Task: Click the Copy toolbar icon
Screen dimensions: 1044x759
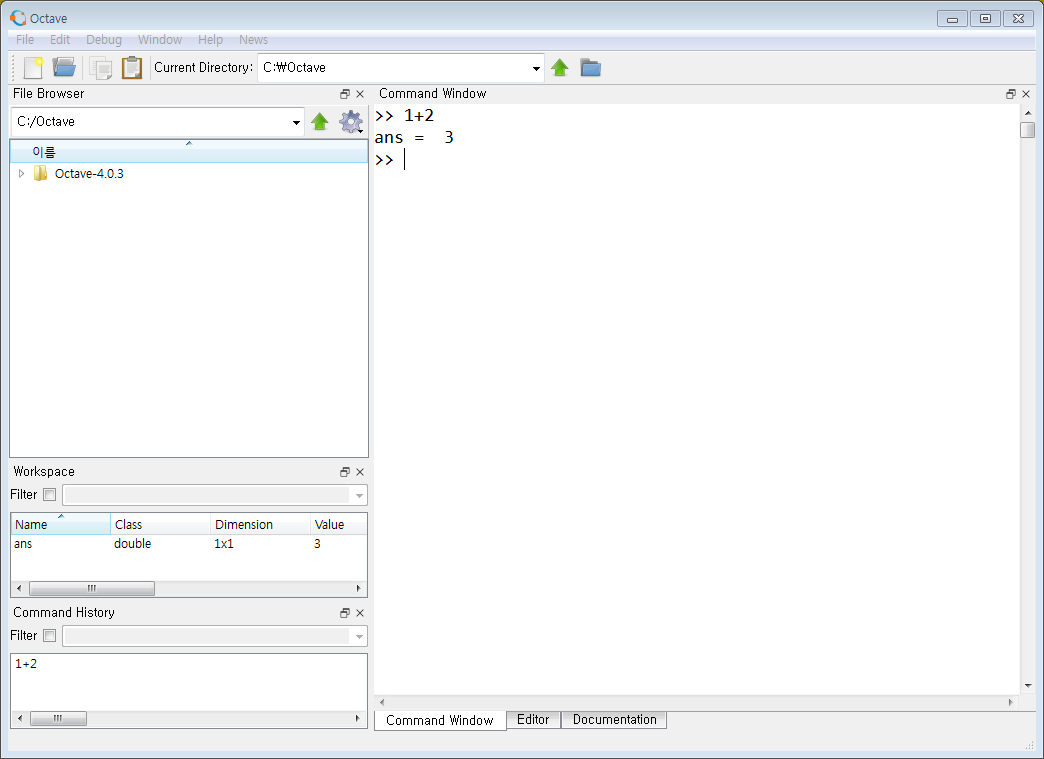Action: (101, 67)
